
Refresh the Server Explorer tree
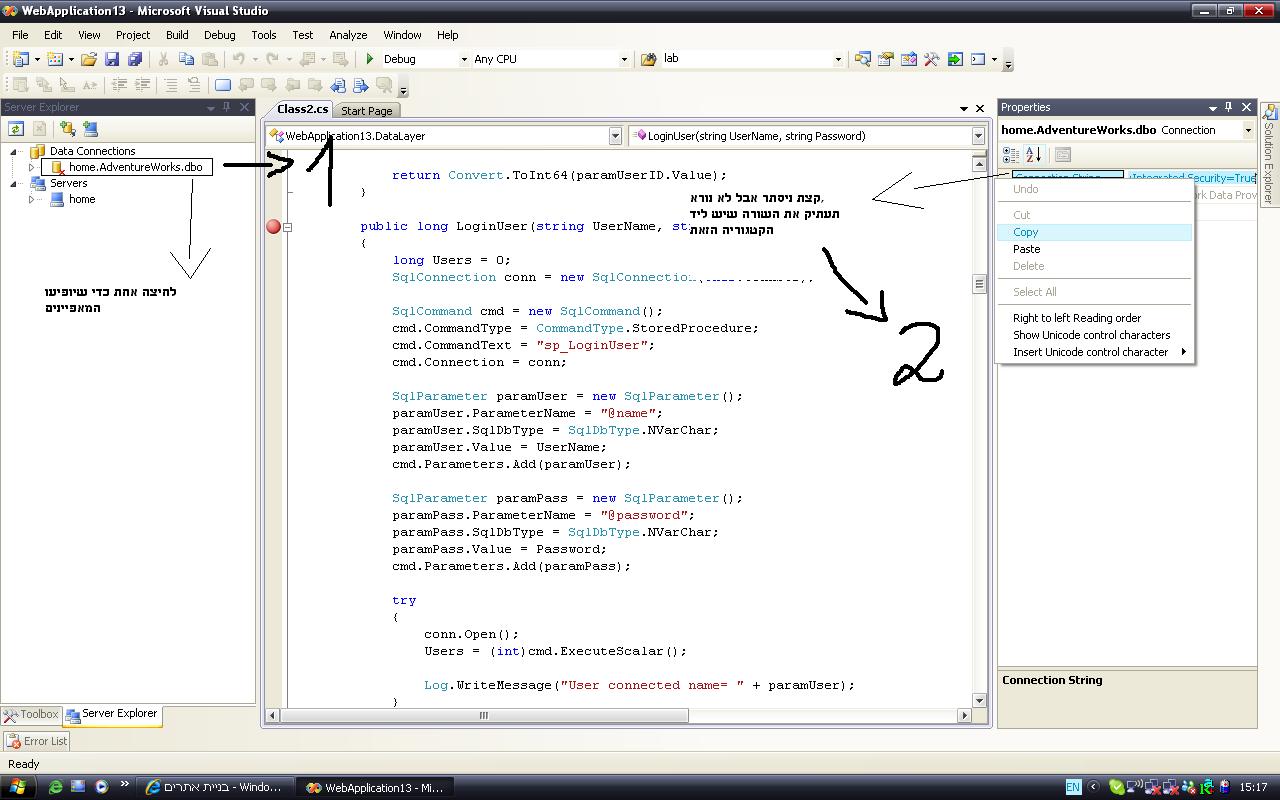pos(16,129)
